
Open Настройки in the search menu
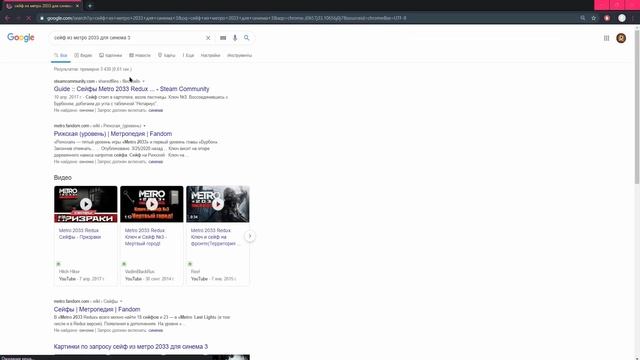tap(211, 55)
